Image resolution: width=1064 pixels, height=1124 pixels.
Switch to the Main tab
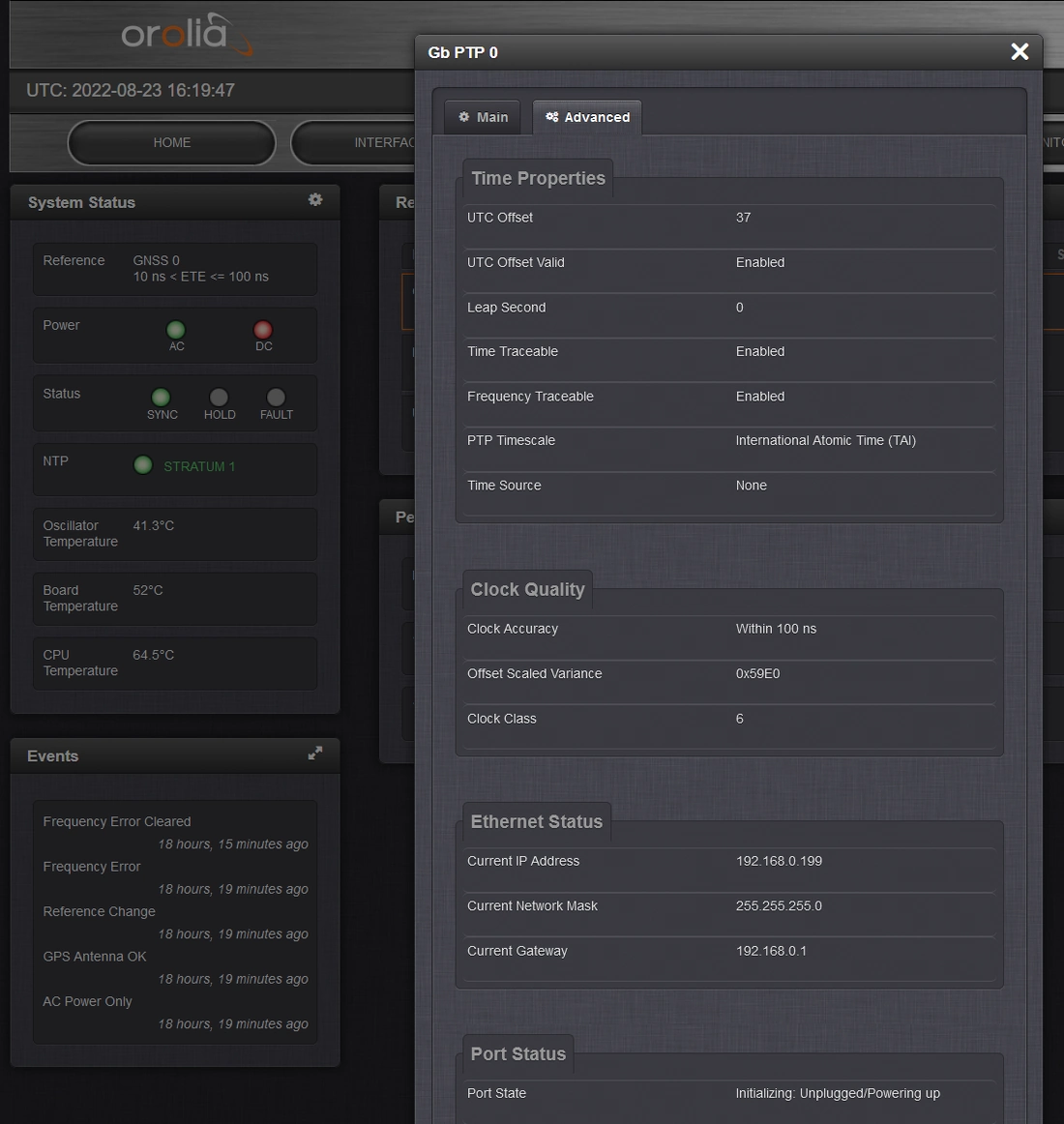(x=484, y=117)
